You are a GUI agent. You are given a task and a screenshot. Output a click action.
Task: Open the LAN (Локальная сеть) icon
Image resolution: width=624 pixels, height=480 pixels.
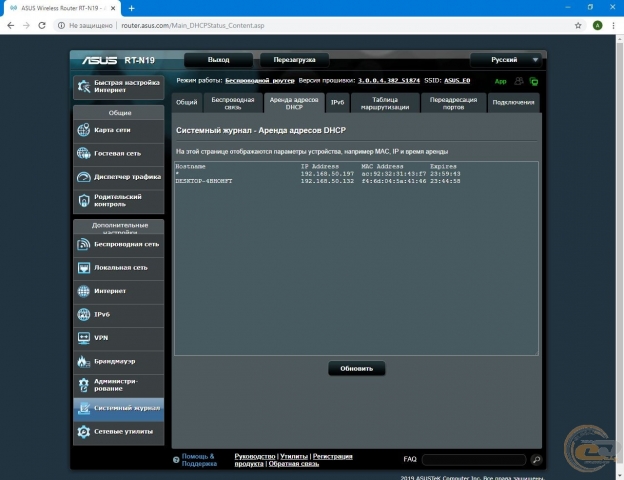point(84,267)
